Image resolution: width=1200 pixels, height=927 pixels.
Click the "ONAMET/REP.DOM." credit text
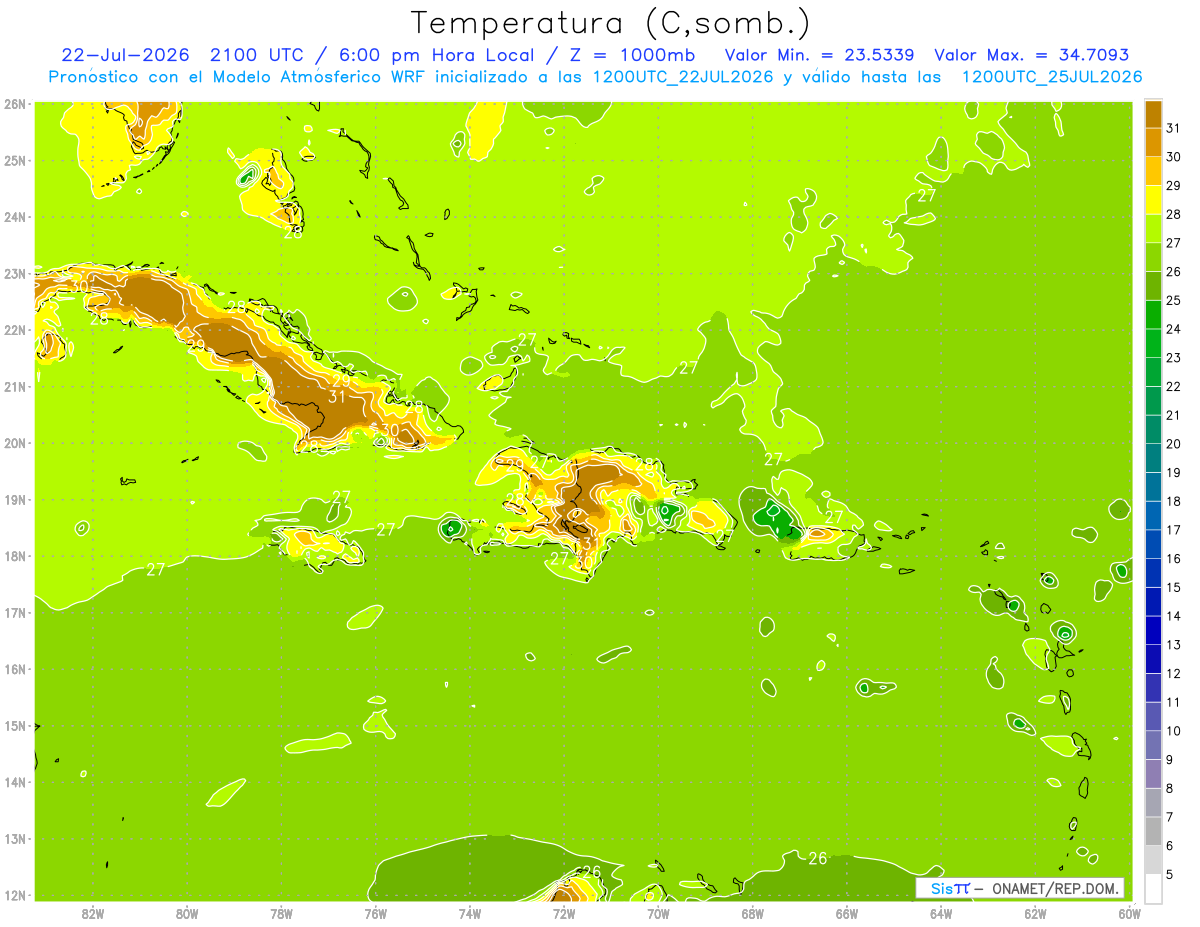(1055, 888)
